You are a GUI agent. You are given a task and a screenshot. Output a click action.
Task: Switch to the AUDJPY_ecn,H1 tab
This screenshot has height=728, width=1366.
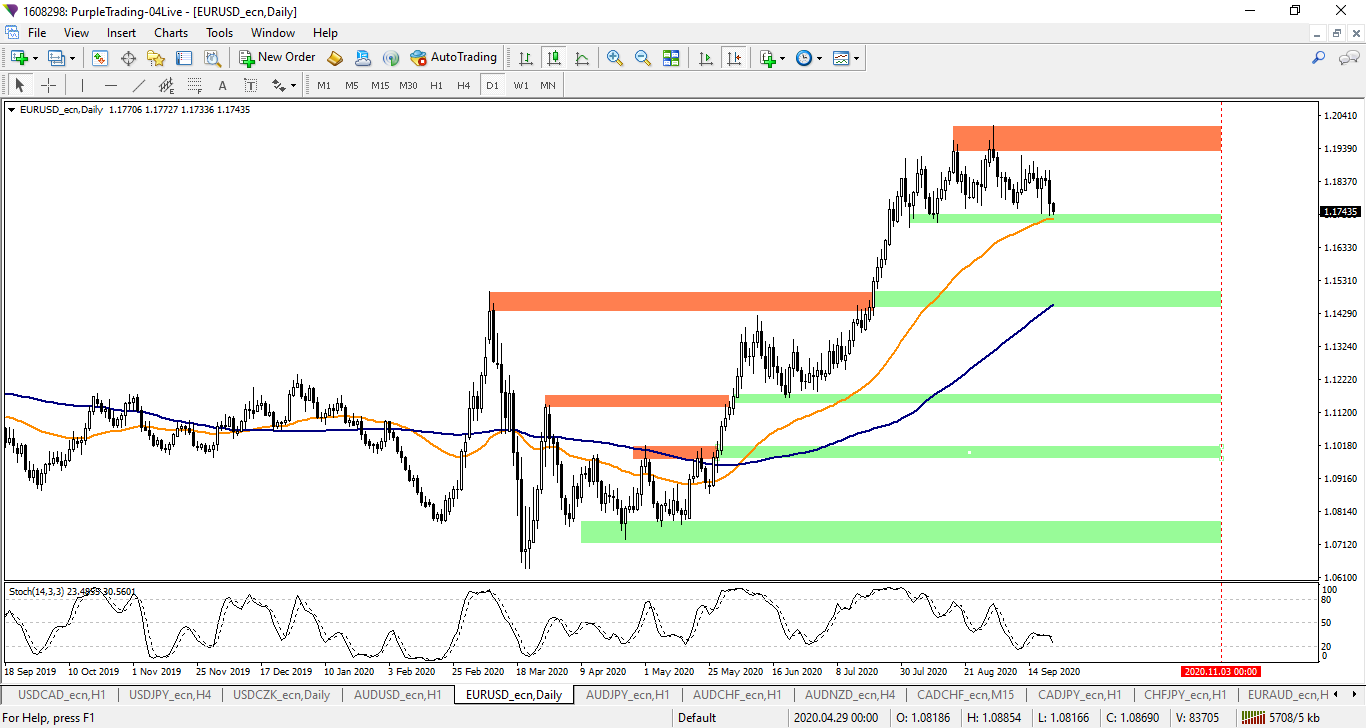629,694
